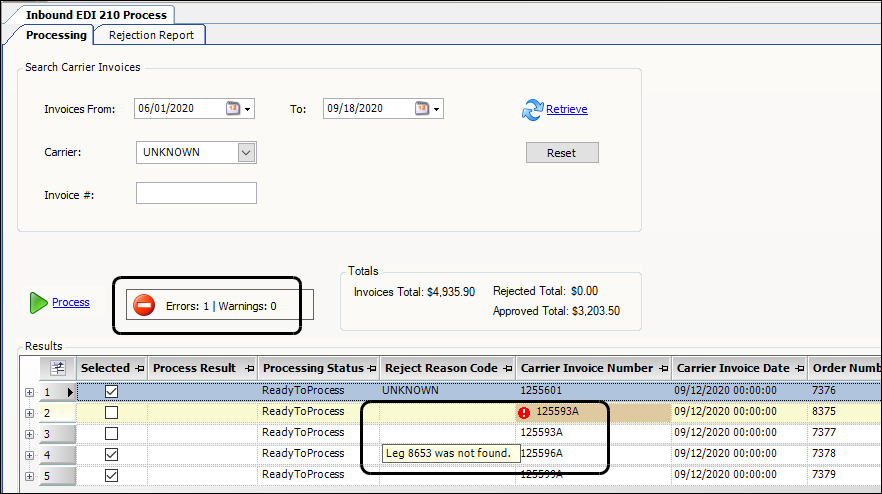Click the red error stop icon
Image resolution: width=882 pixels, height=494 pixels.
[x=144, y=305]
